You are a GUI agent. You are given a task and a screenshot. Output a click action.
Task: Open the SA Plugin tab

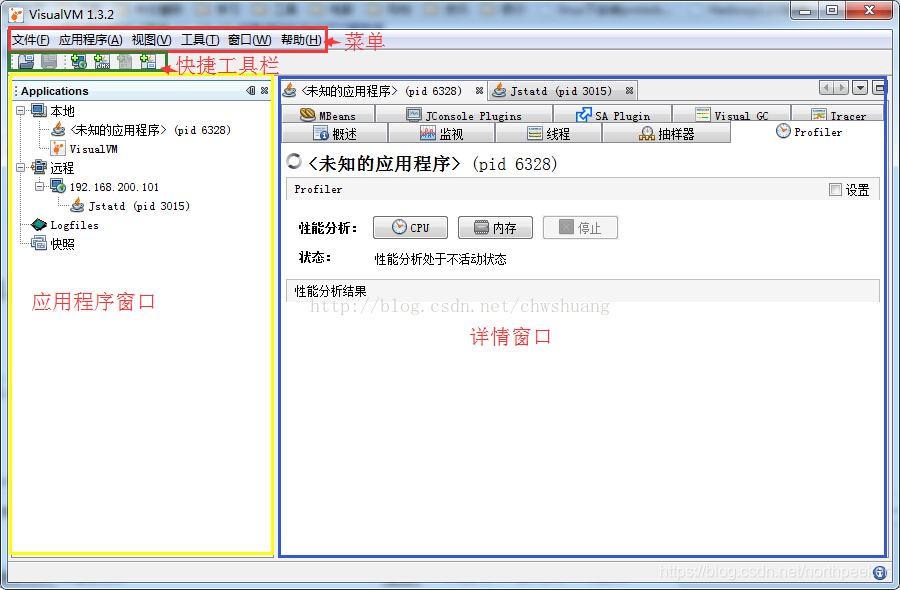612,115
